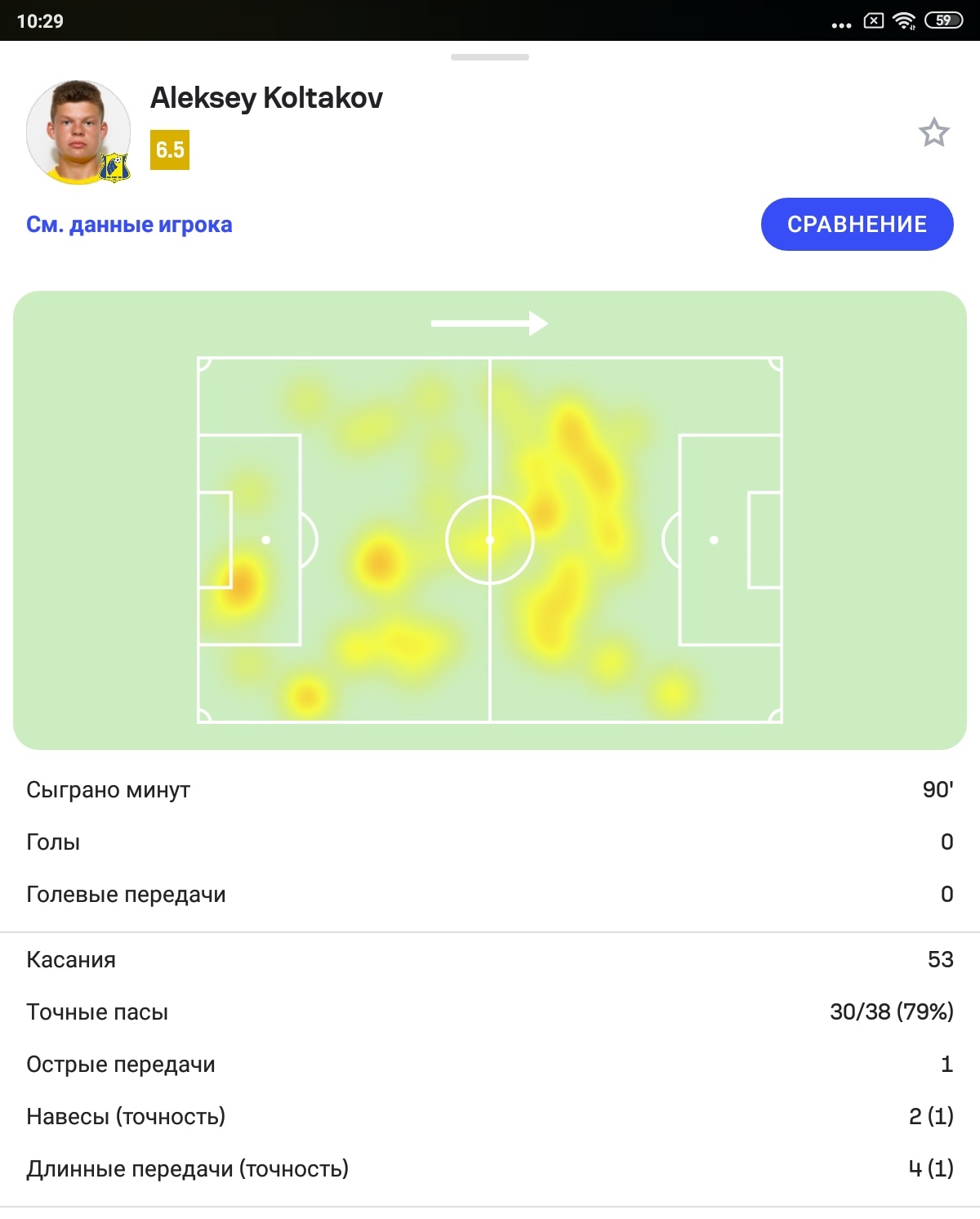
Task: Open См. данные игрока link
Action: [x=129, y=225]
